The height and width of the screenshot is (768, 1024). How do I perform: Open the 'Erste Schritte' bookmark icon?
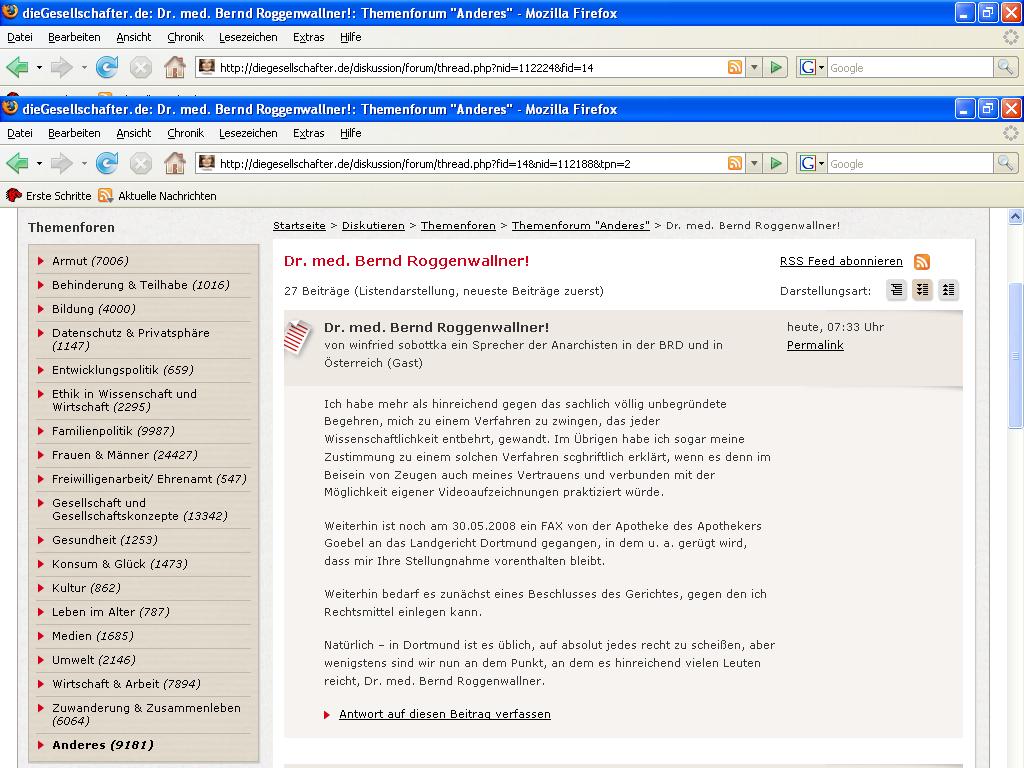pos(14,196)
